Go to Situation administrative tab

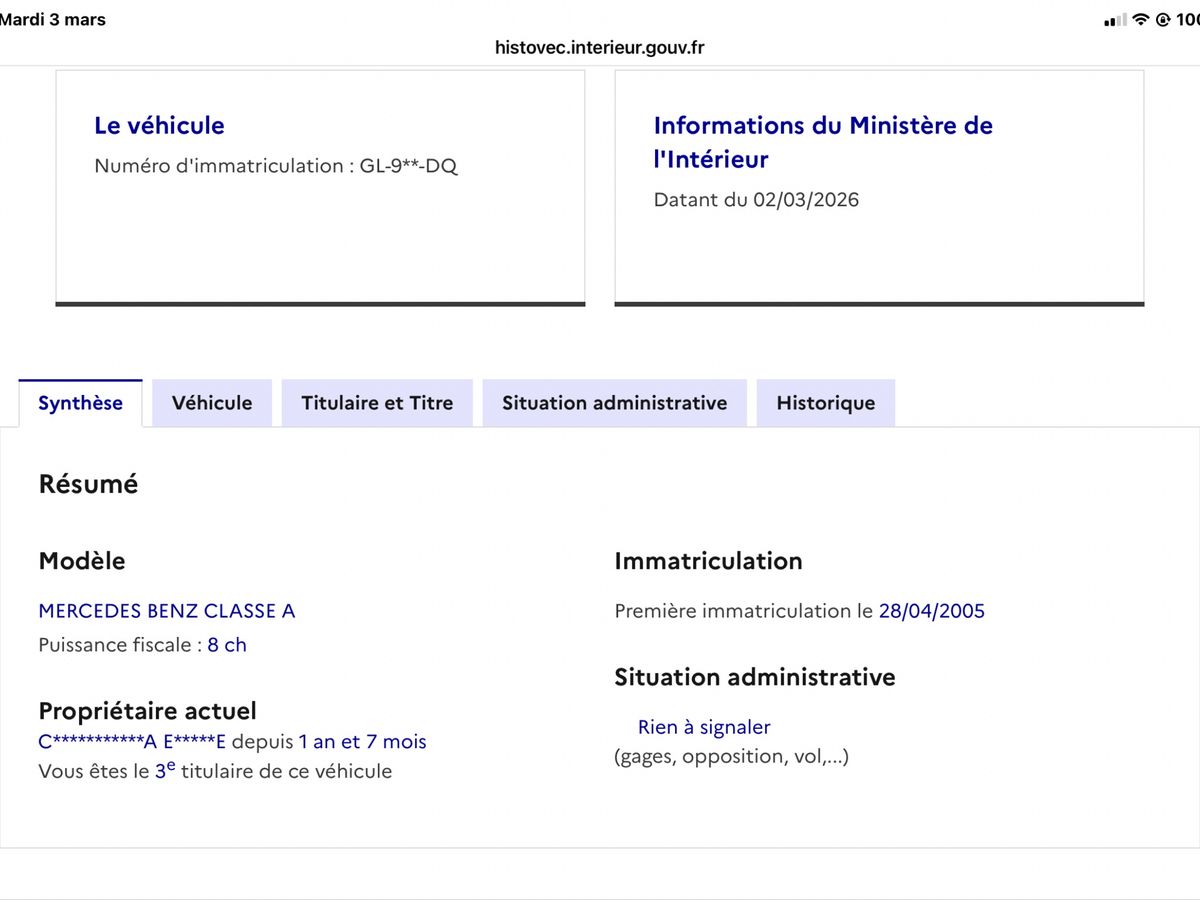point(614,403)
